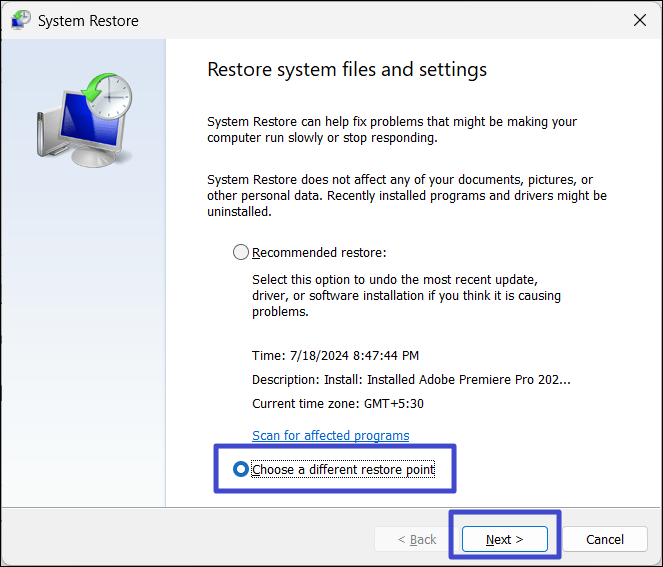Click the Current time zone GMT+5:30 text
This screenshot has height=567, width=663.
pyautogui.click(x=338, y=404)
